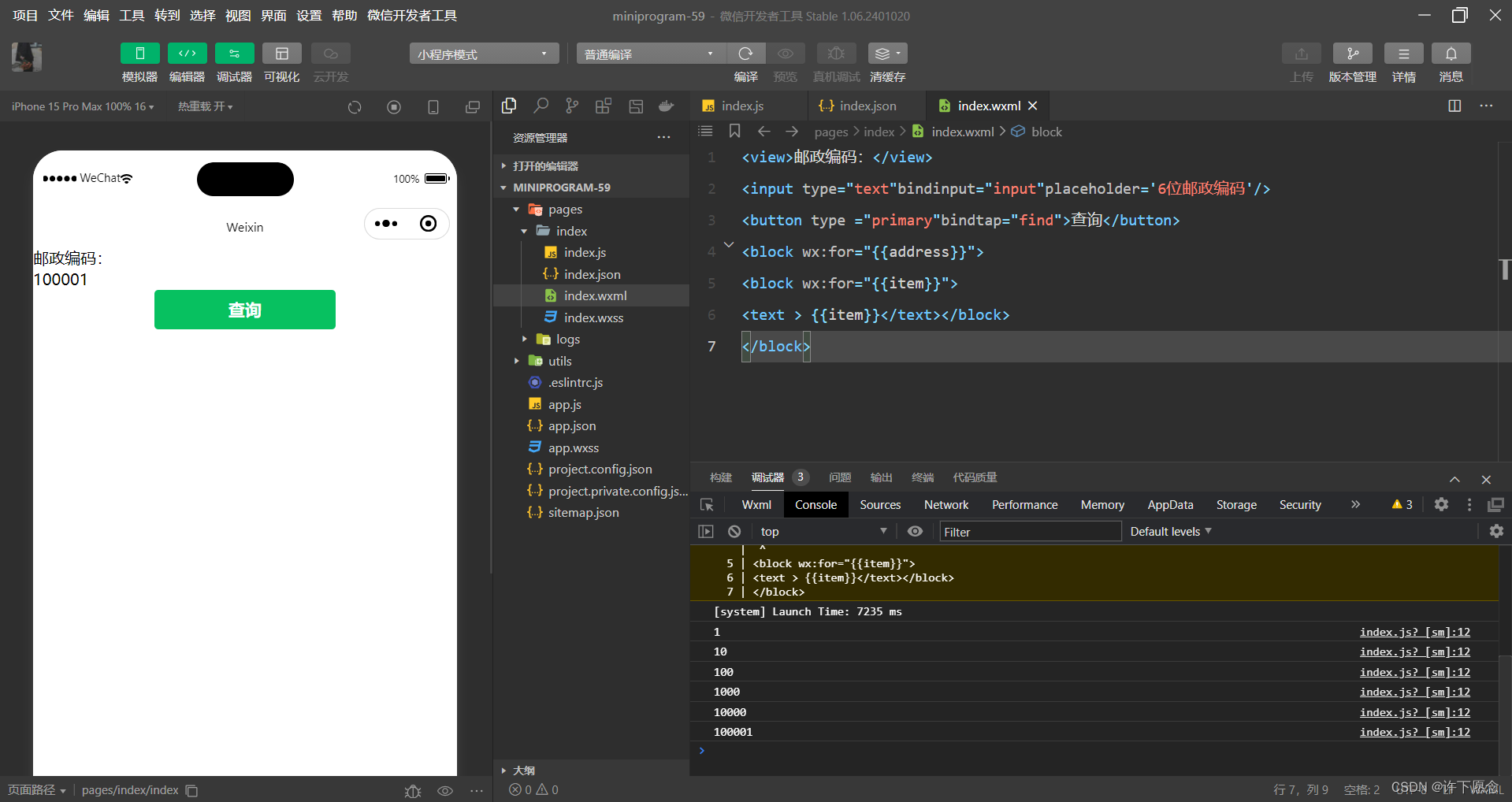The width and height of the screenshot is (1512, 802).
Task: Select the element inspector arrow icon
Action: coord(707,505)
